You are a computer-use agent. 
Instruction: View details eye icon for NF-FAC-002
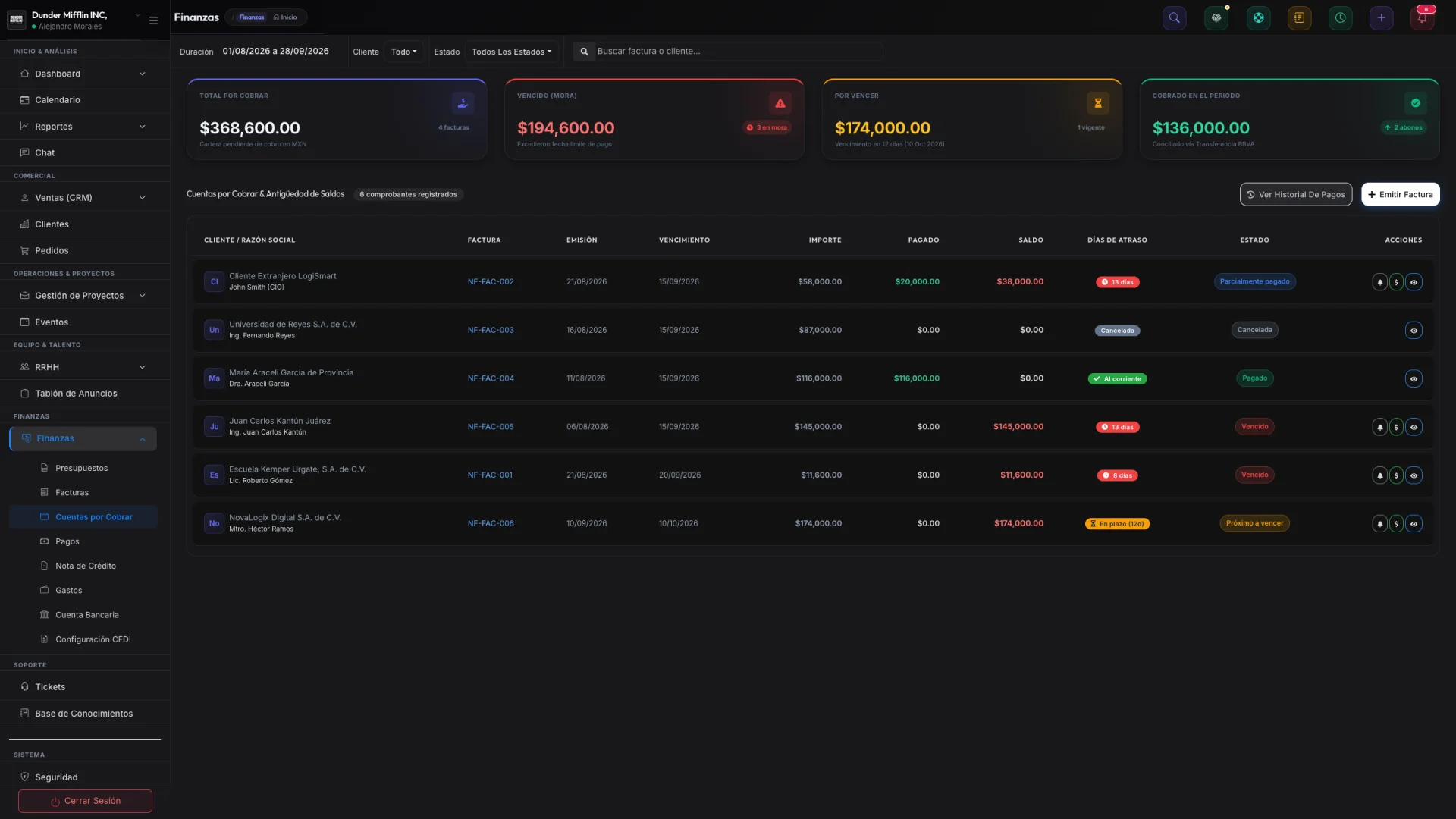click(x=1414, y=282)
